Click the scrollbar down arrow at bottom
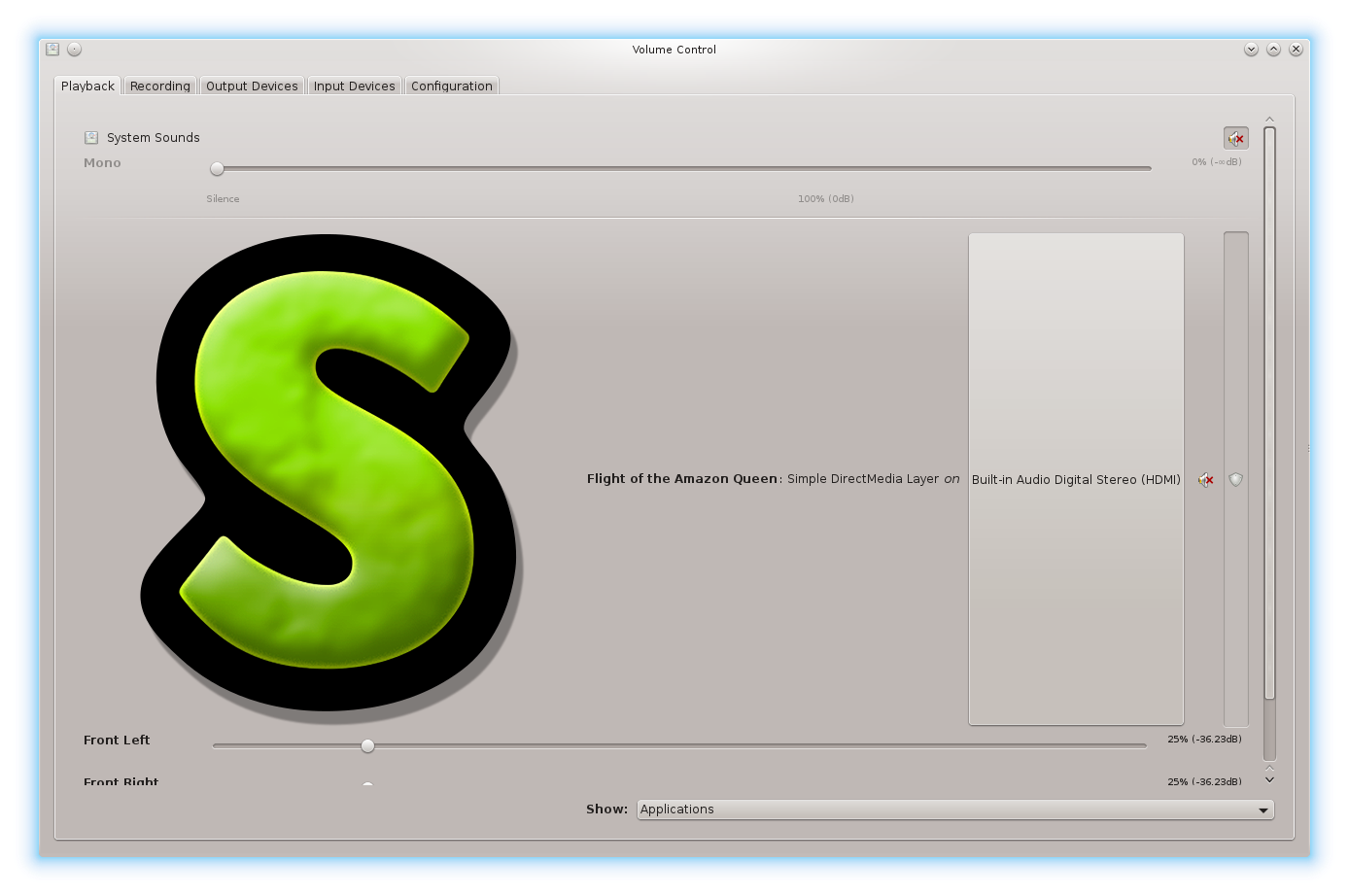Viewport: 1349px width, 896px height. pos(1269,779)
